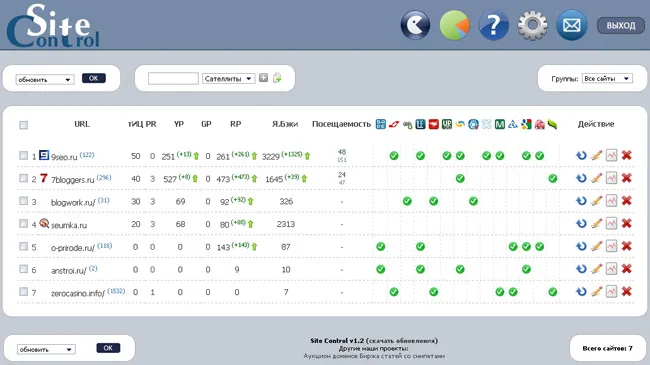Open the bottom обновить action dropdown
Image resolution: width=650 pixels, height=365 pixels.
(x=46, y=349)
